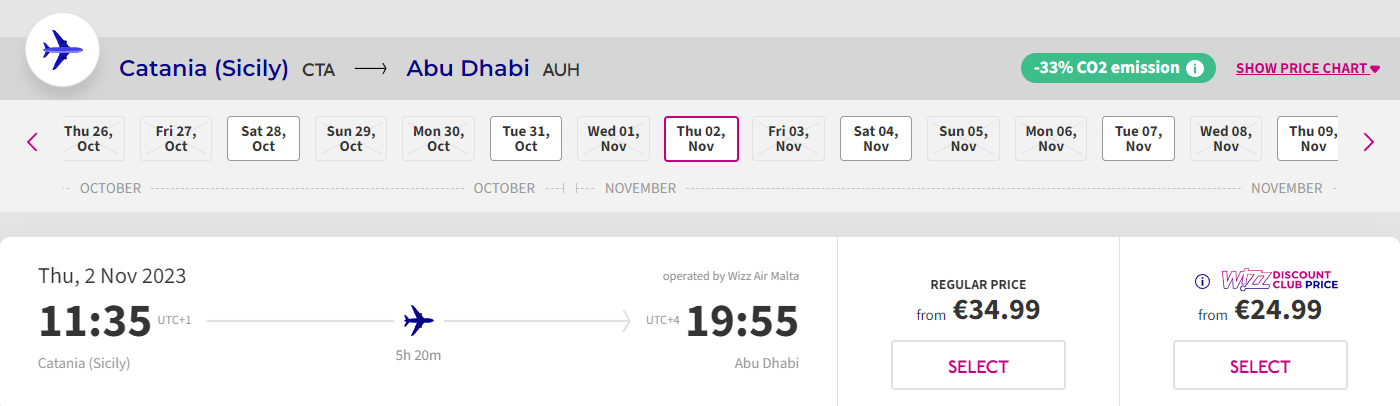Viewport: 1400px width, 406px height.
Task: Select the regular price €34.99 fare
Action: [978, 365]
